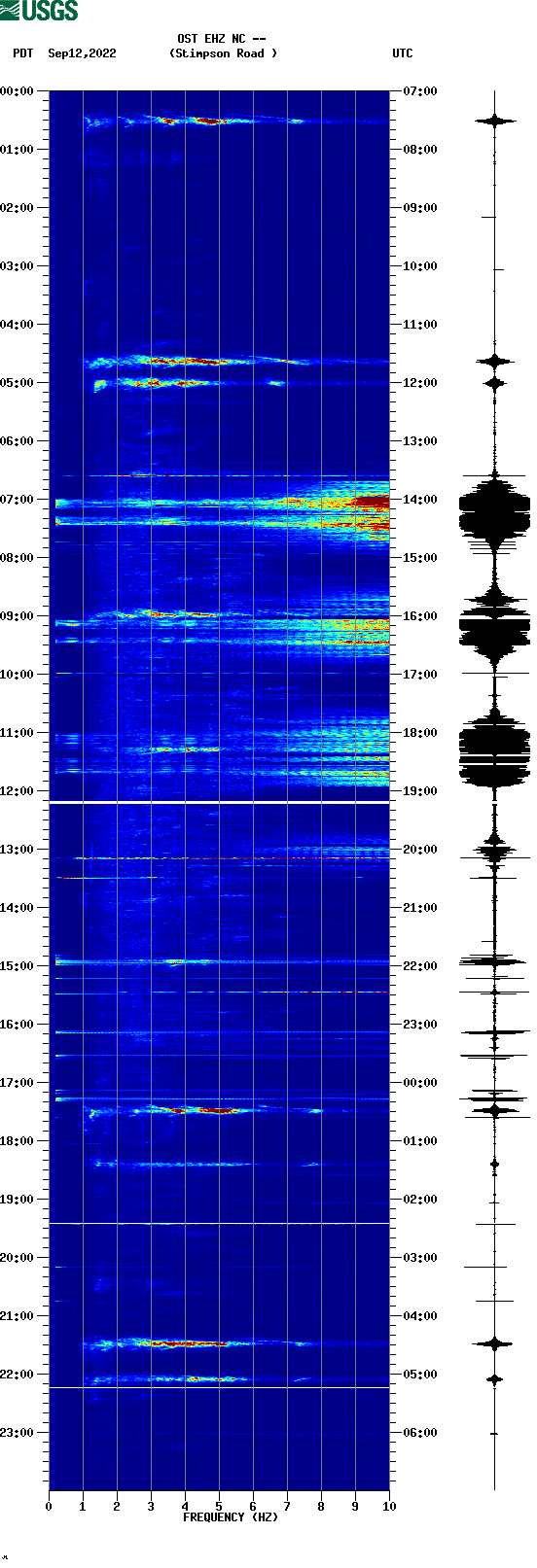
Task: Click the 17:00 label on PDT axis
Action: pos(17,1083)
